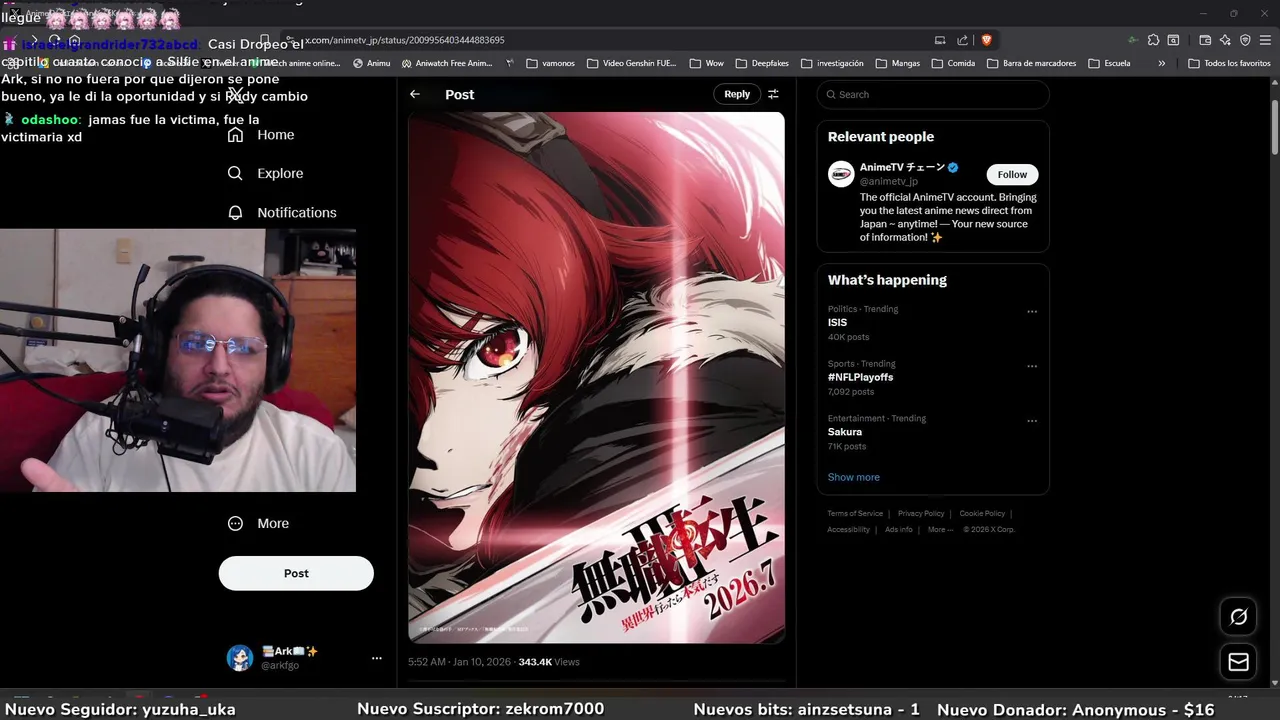Click the share page icon in address bar

962,40
